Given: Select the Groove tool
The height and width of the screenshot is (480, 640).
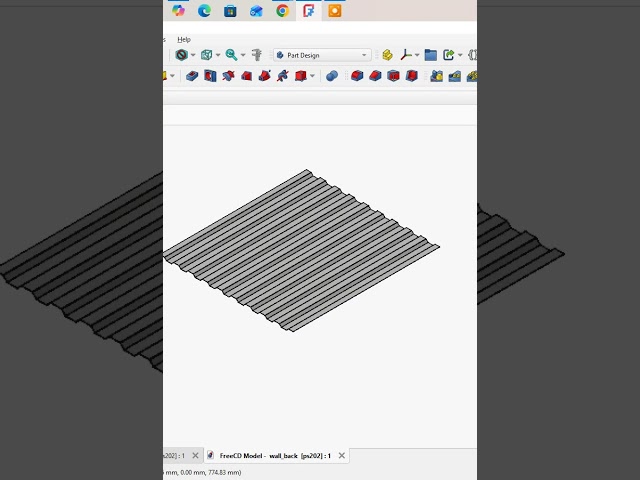Looking at the screenshot, I should (228, 76).
